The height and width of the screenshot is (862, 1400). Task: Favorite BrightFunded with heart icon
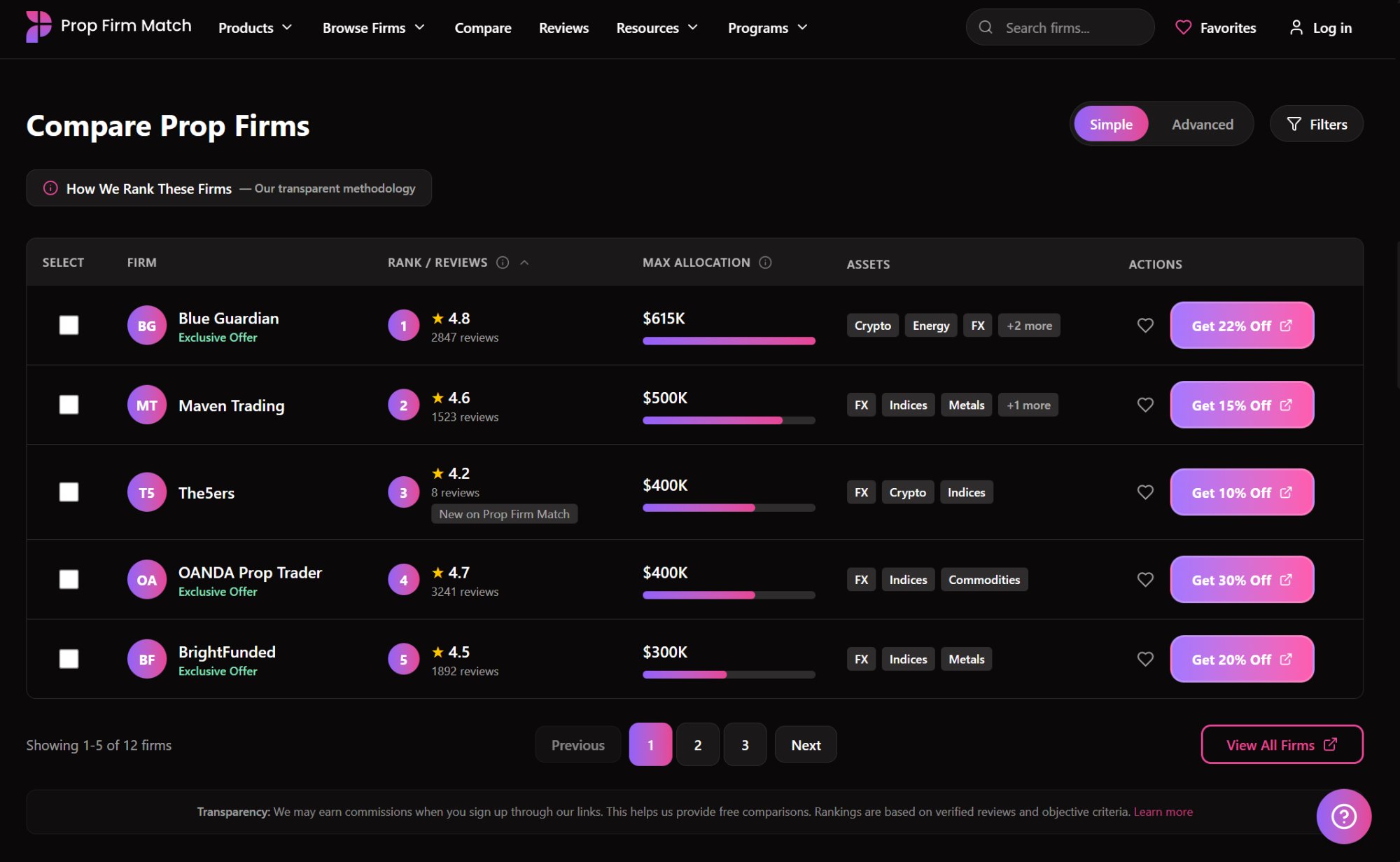(1145, 659)
